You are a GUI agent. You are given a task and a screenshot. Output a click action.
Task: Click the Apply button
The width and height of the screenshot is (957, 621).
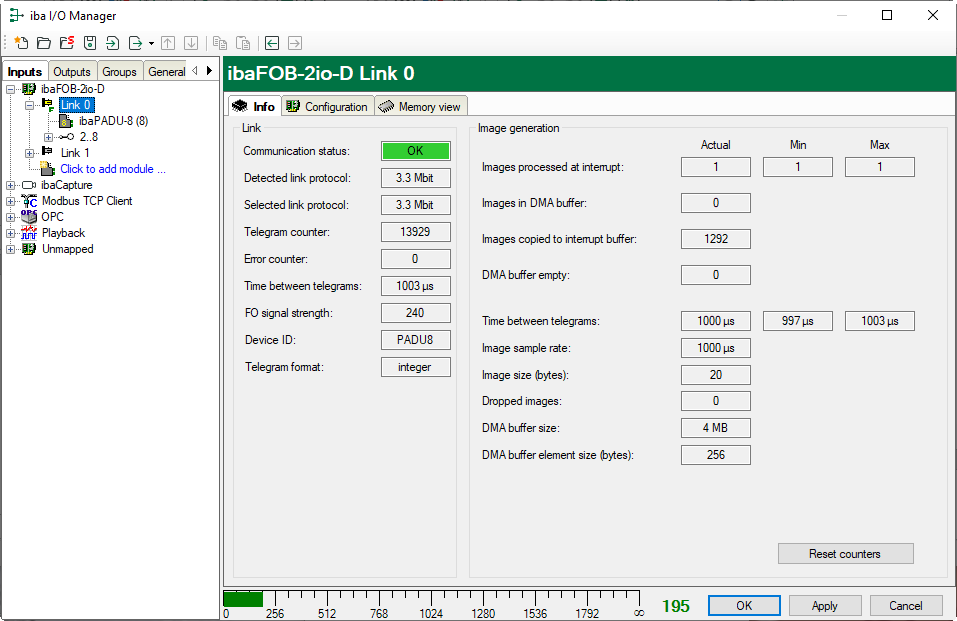(x=824, y=606)
